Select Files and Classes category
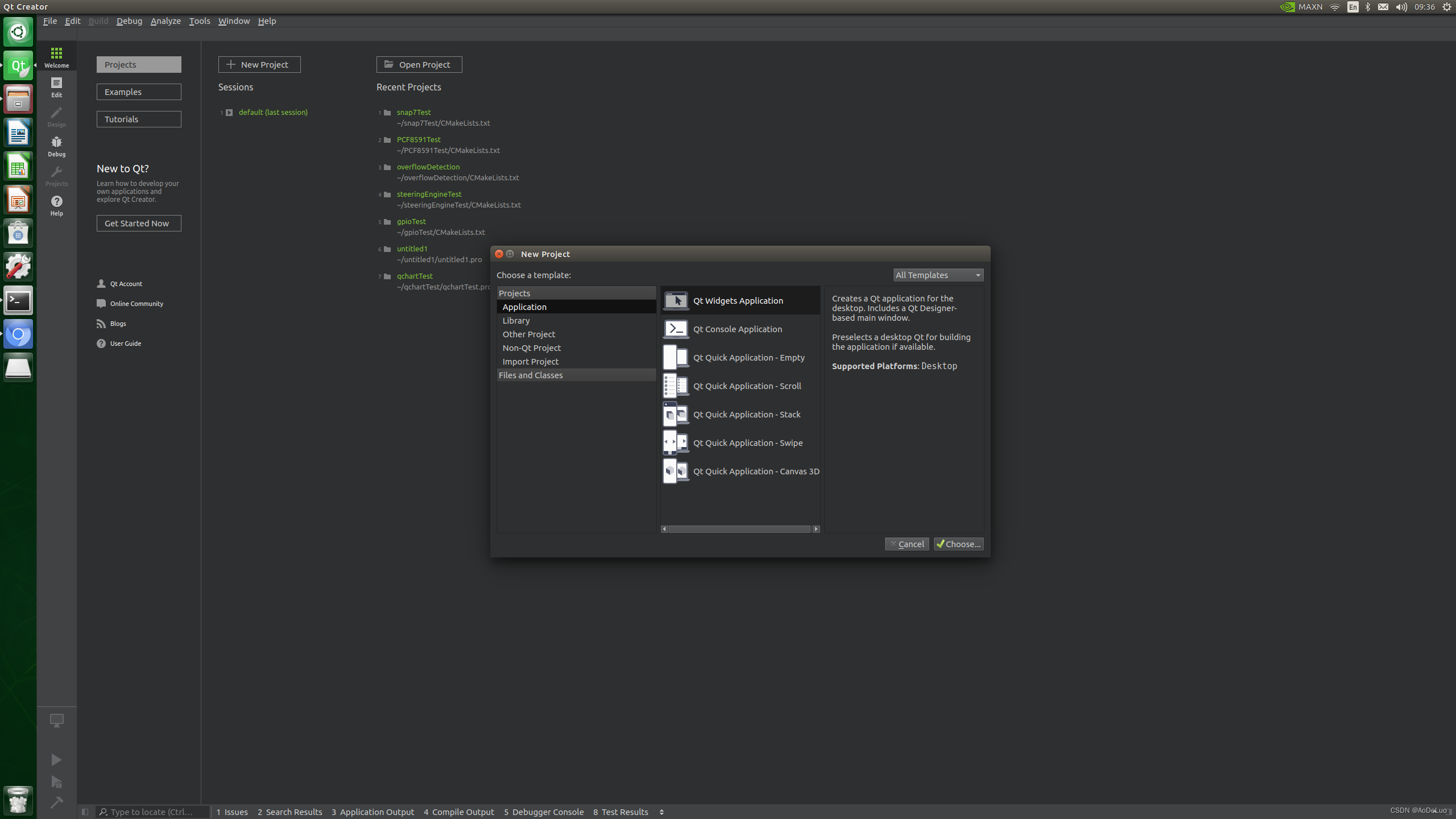The height and width of the screenshot is (819, 1456). [x=576, y=375]
